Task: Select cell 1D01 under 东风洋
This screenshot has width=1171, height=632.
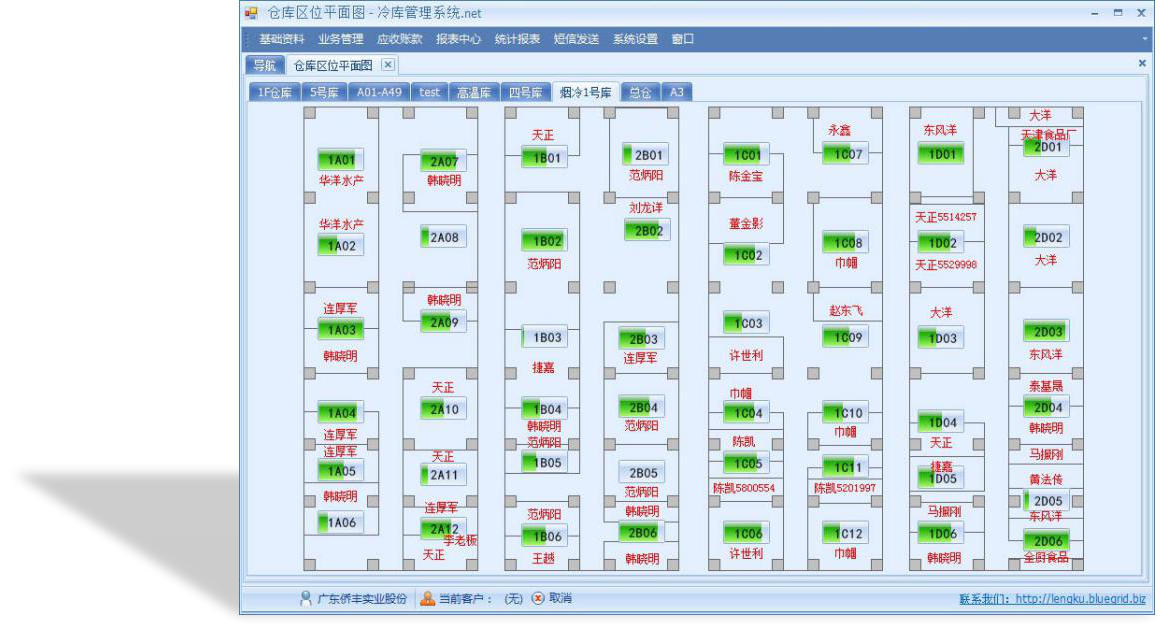Action: tap(941, 154)
